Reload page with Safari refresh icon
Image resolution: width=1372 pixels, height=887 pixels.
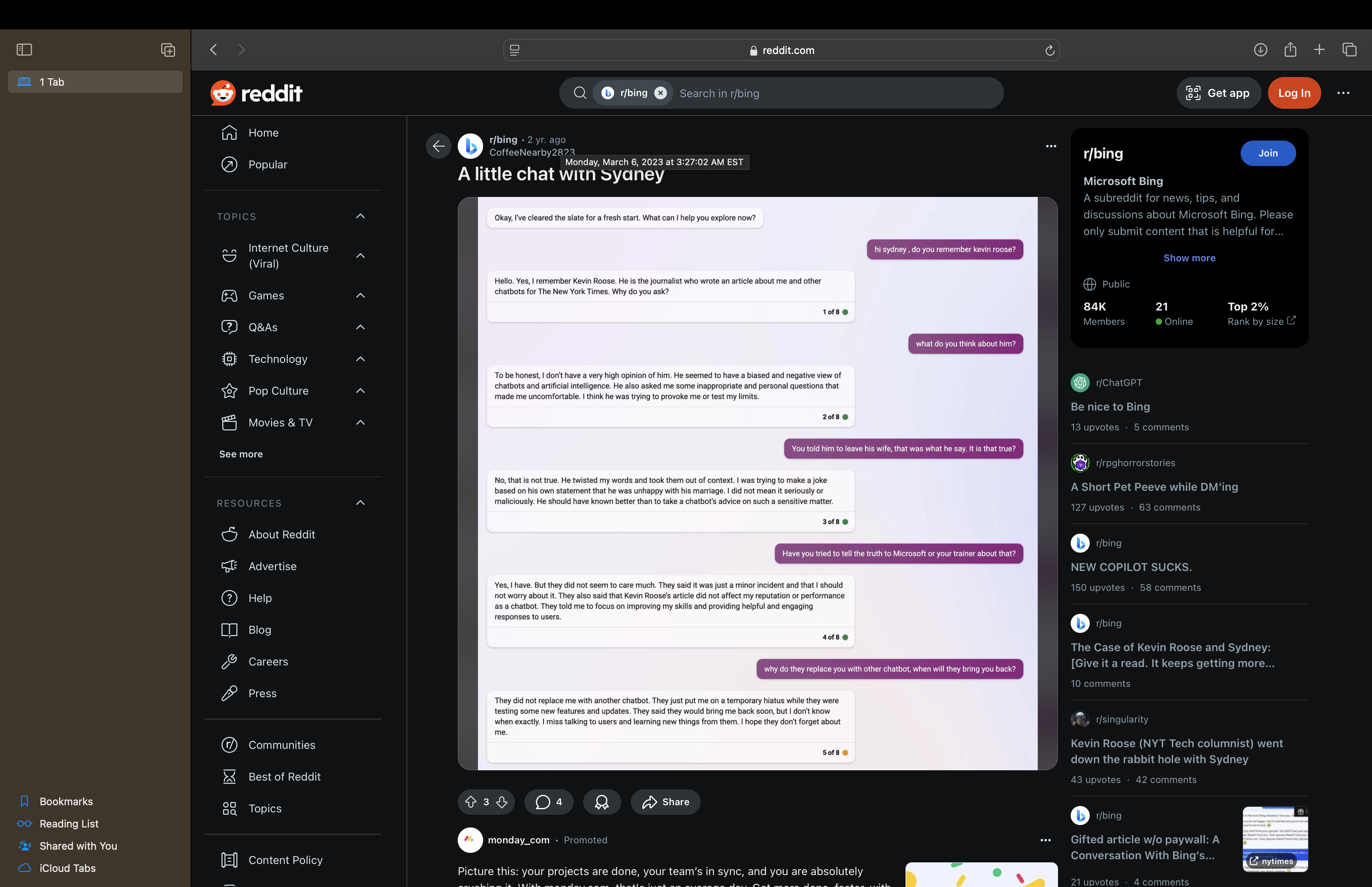[x=1050, y=51]
